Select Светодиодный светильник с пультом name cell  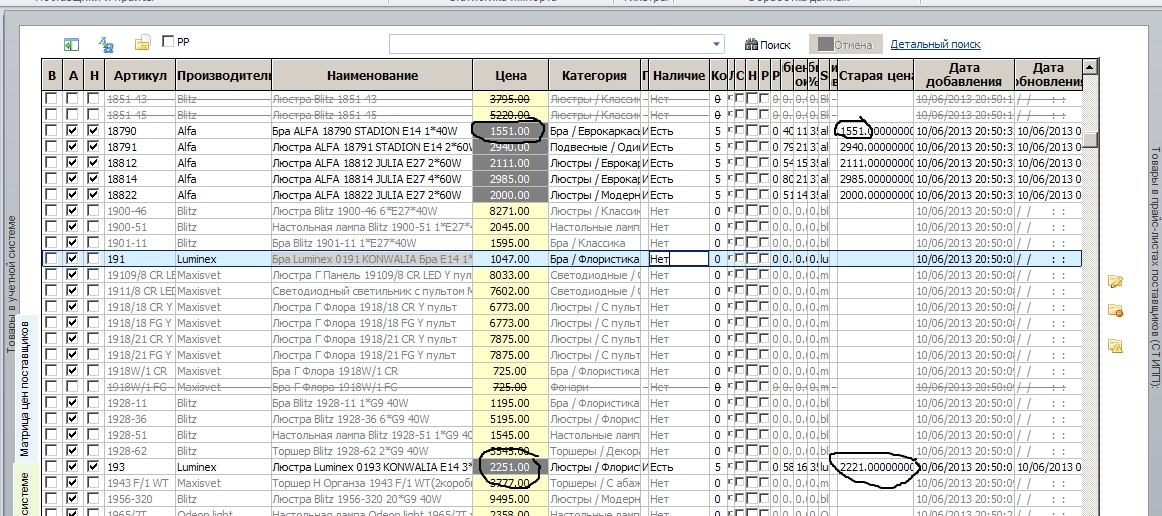pyautogui.click(x=372, y=291)
